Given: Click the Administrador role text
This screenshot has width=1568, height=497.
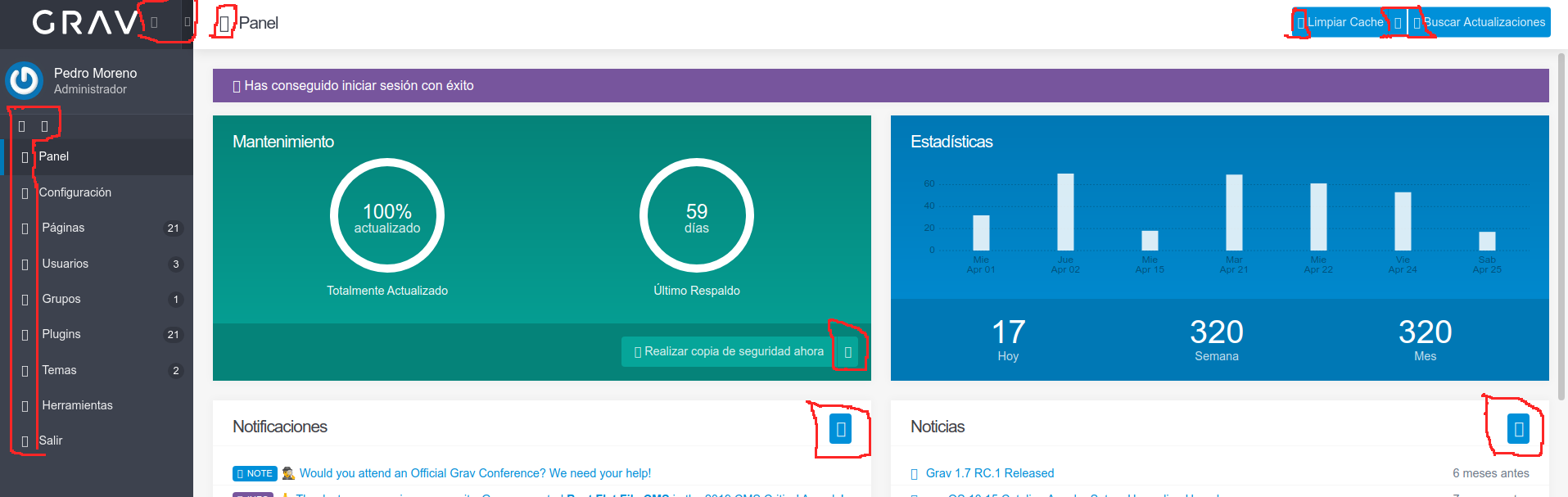Looking at the screenshot, I should coord(90,89).
